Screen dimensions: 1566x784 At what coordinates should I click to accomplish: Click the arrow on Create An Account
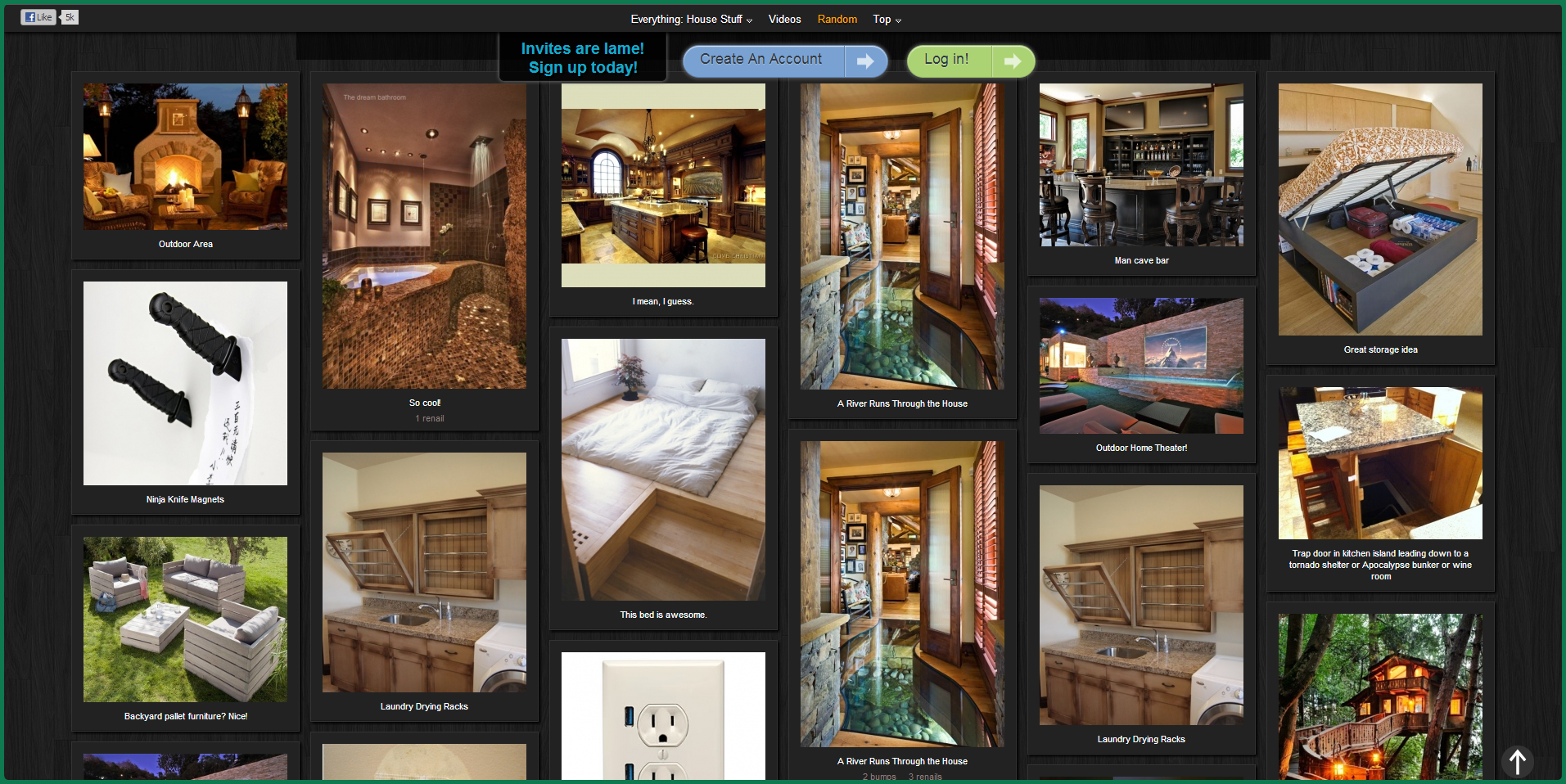point(865,61)
